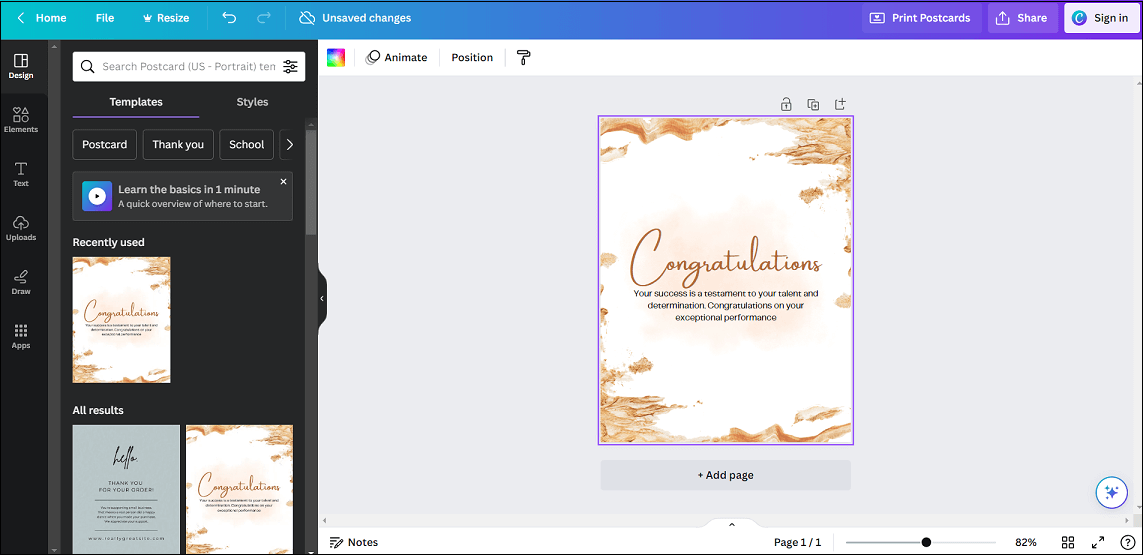This screenshot has height=555, width=1143.
Task: Duplicate the page icon above canvas
Action: tap(813, 104)
